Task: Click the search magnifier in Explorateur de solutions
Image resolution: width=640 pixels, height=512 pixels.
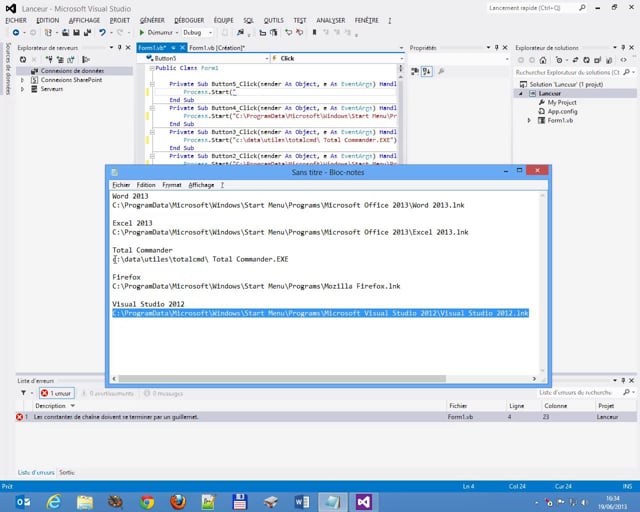Action: (x=627, y=72)
